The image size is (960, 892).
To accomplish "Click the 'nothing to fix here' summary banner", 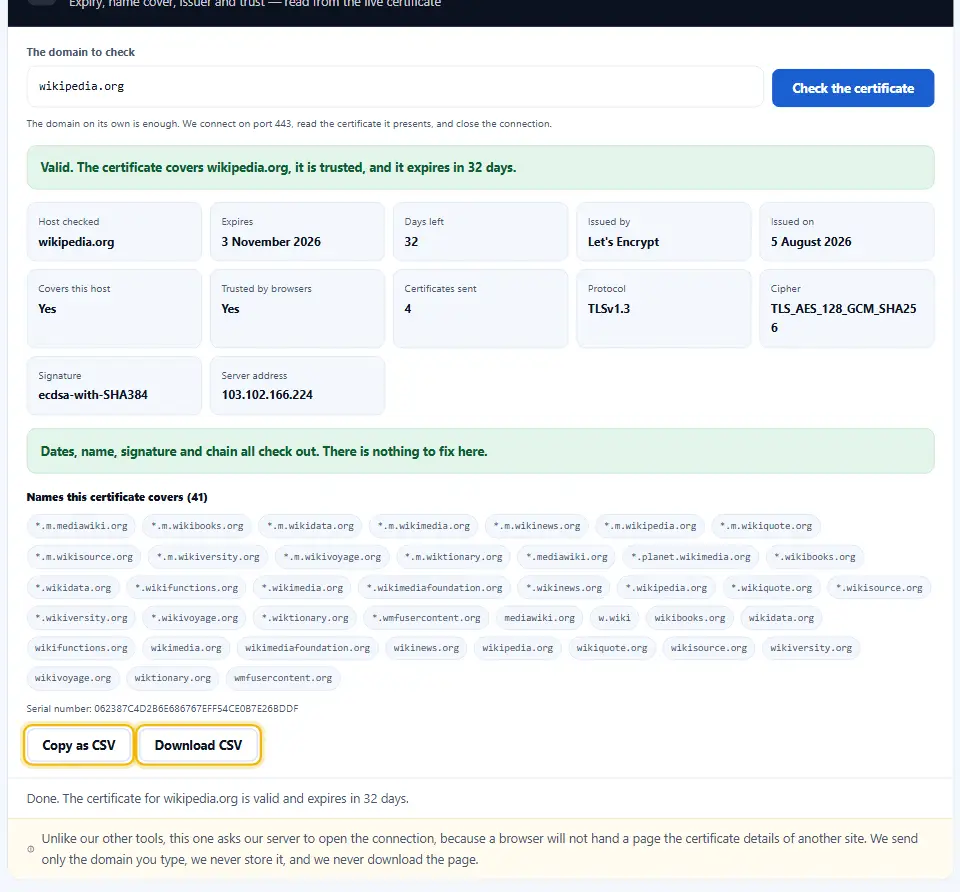I will point(481,451).
